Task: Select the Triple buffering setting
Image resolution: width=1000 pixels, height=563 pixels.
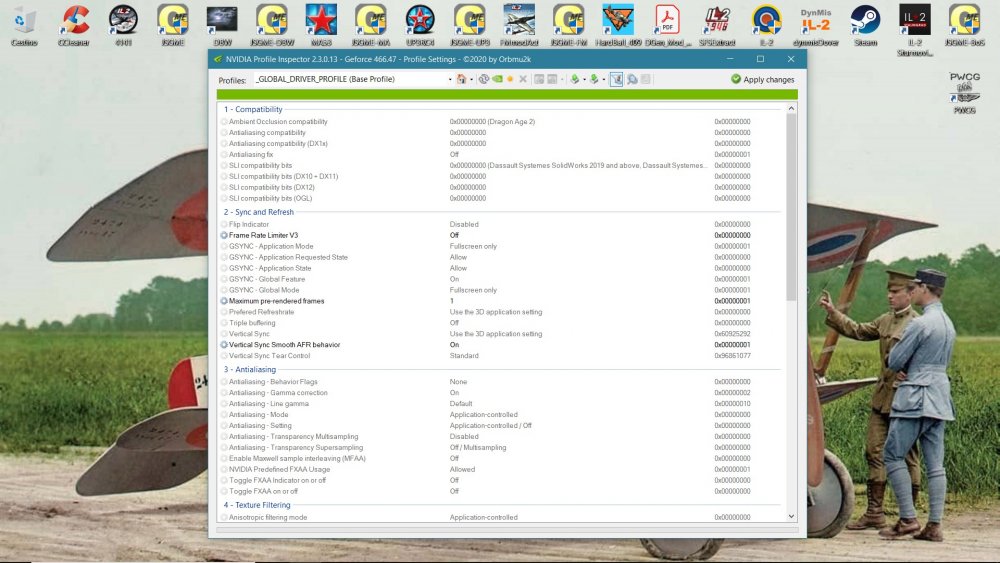Action: [x=501, y=323]
